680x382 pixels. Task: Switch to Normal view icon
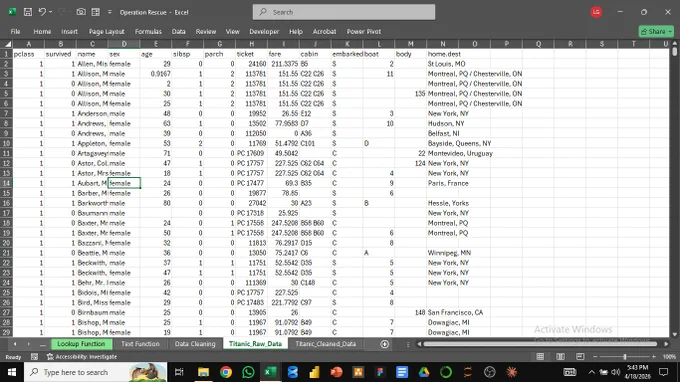(540, 357)
